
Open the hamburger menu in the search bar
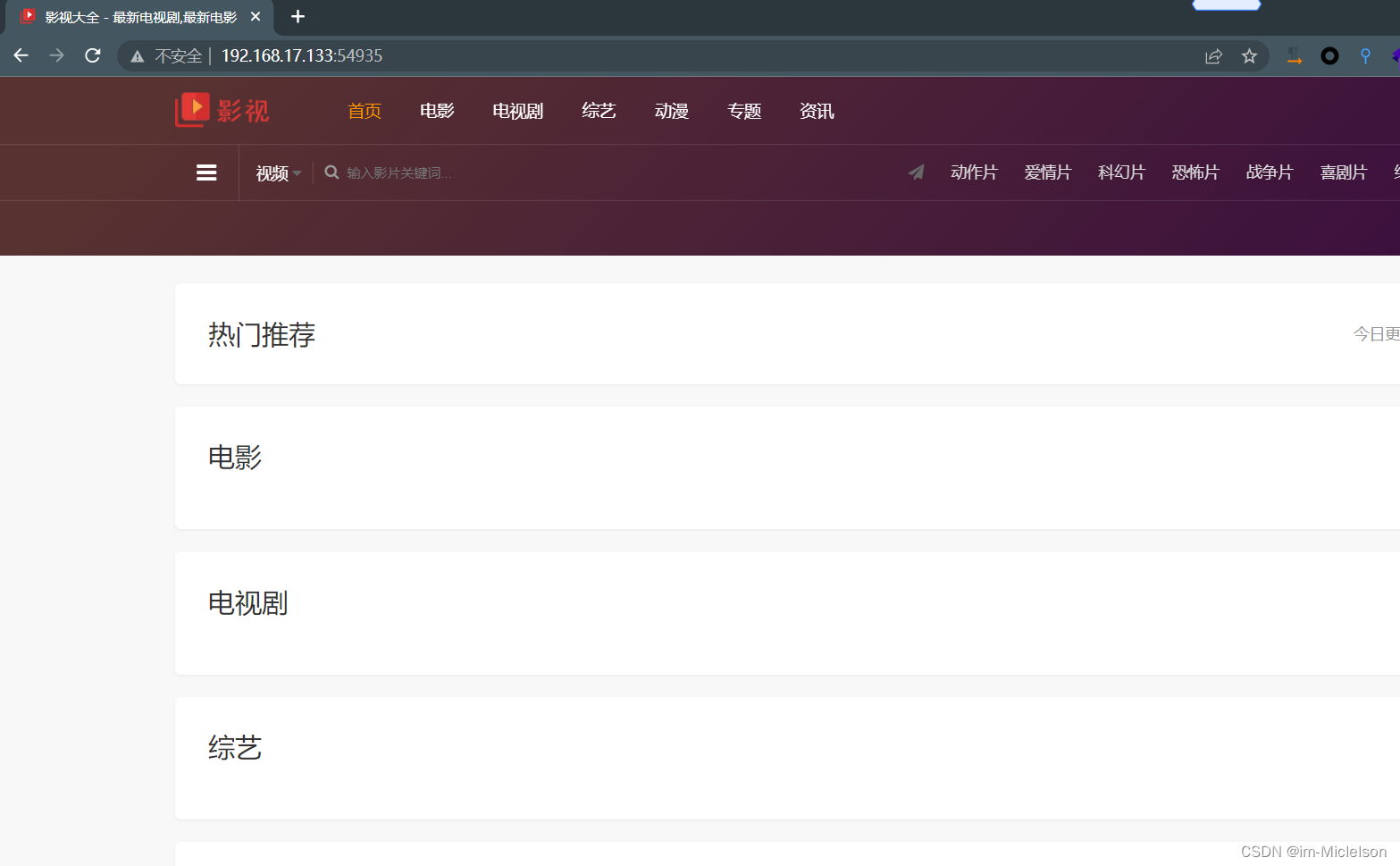point(206,172)
